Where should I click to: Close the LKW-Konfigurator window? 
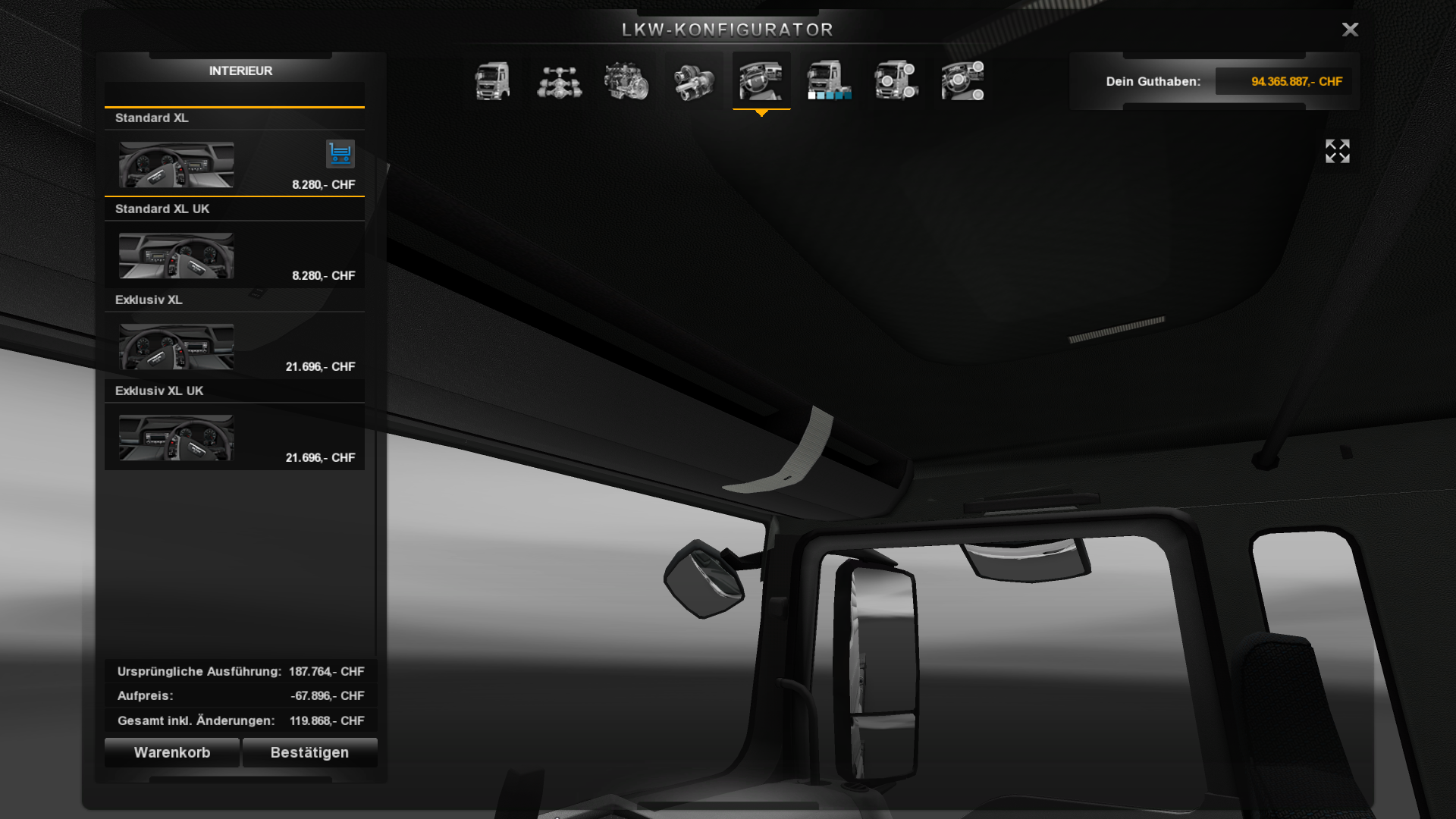click(x=1350, y=30)
